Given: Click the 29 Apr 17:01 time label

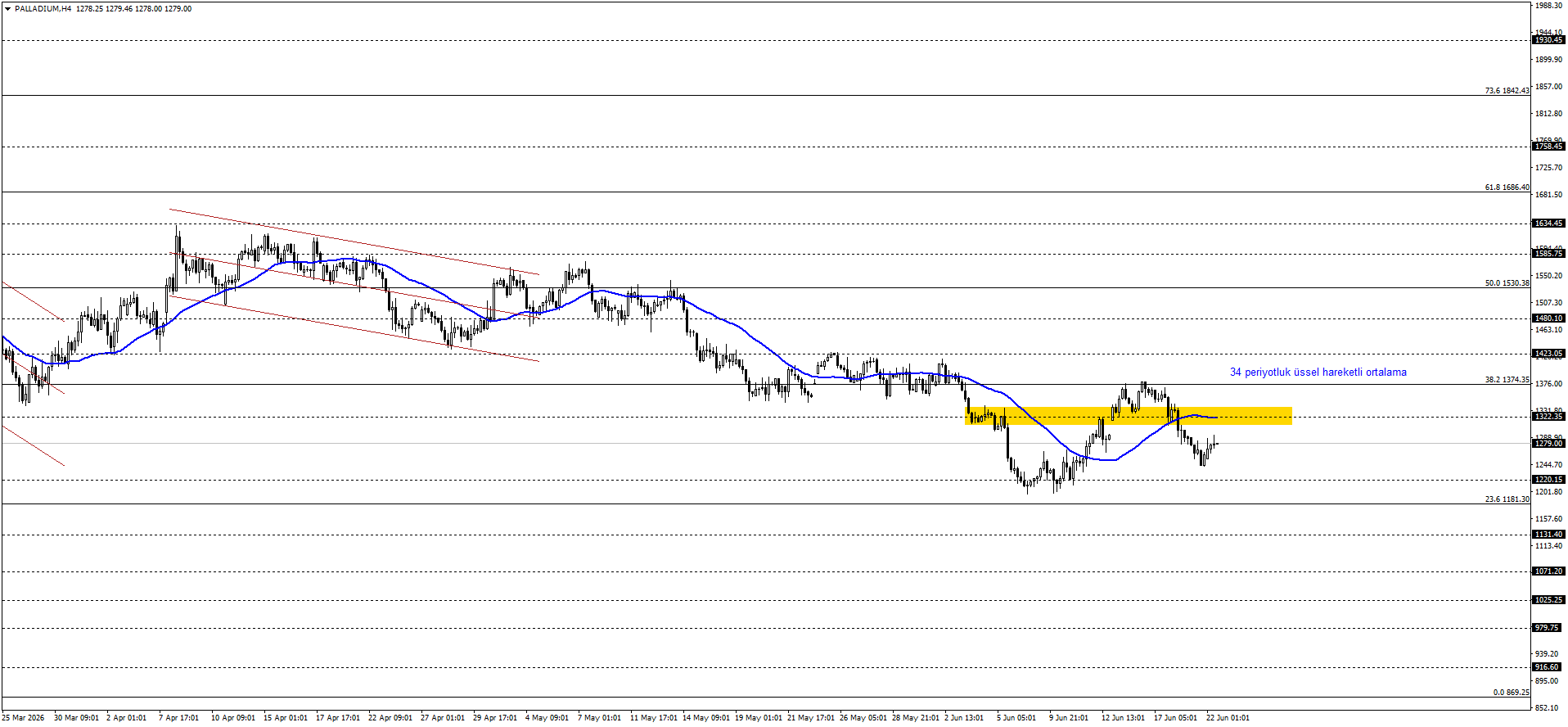Looking at the screenshot, I should pos(494,718).
